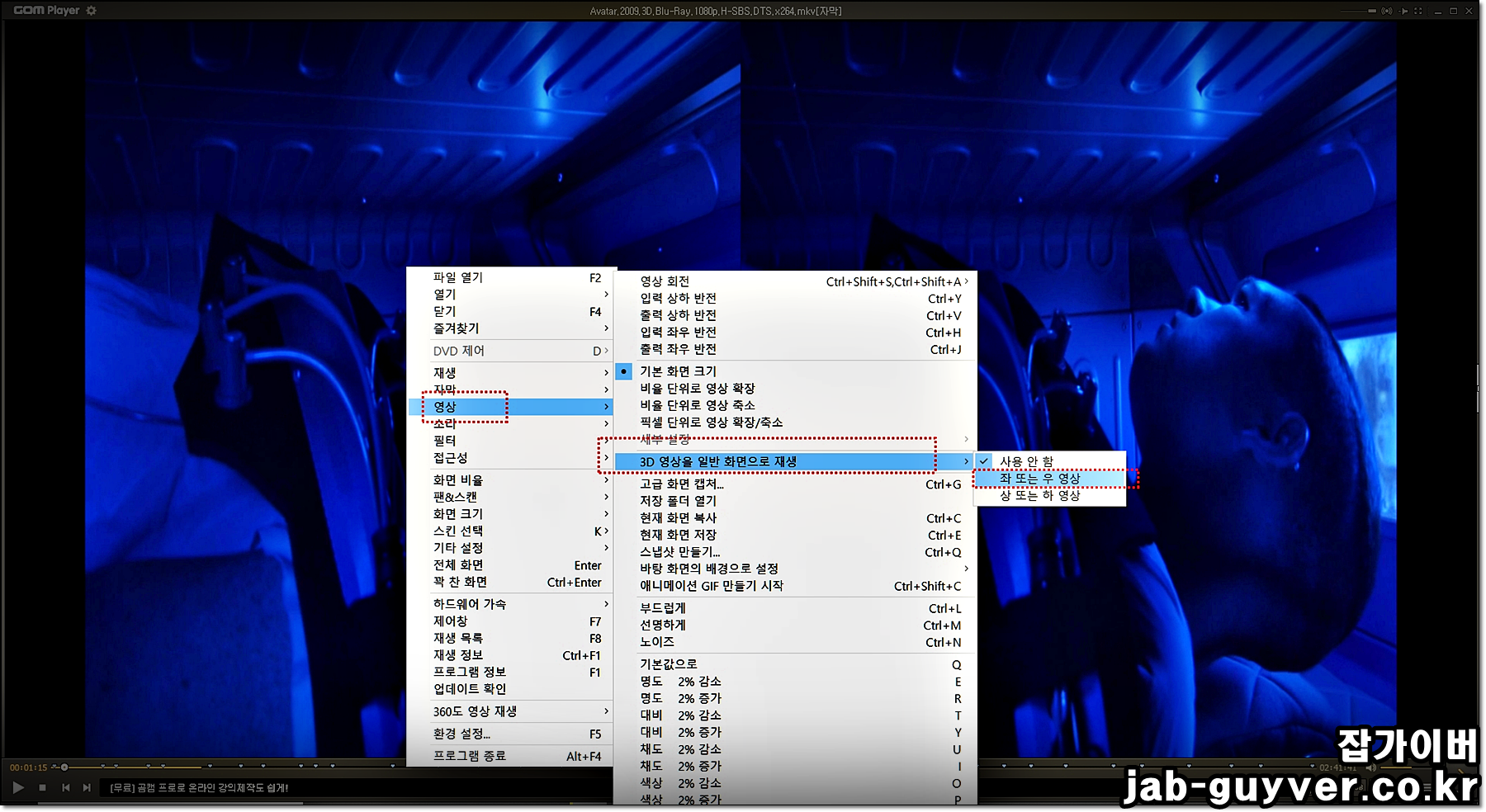1486x812 pixels.
Task: Click the seek bar position handle
Action: point(64,767)
